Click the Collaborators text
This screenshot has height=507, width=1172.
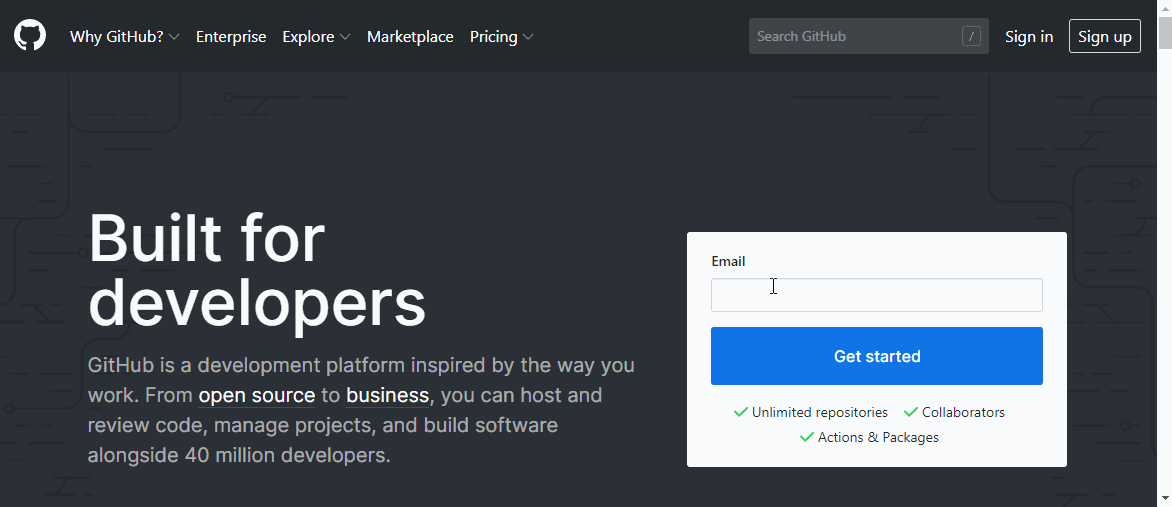[x=963, y=412]
